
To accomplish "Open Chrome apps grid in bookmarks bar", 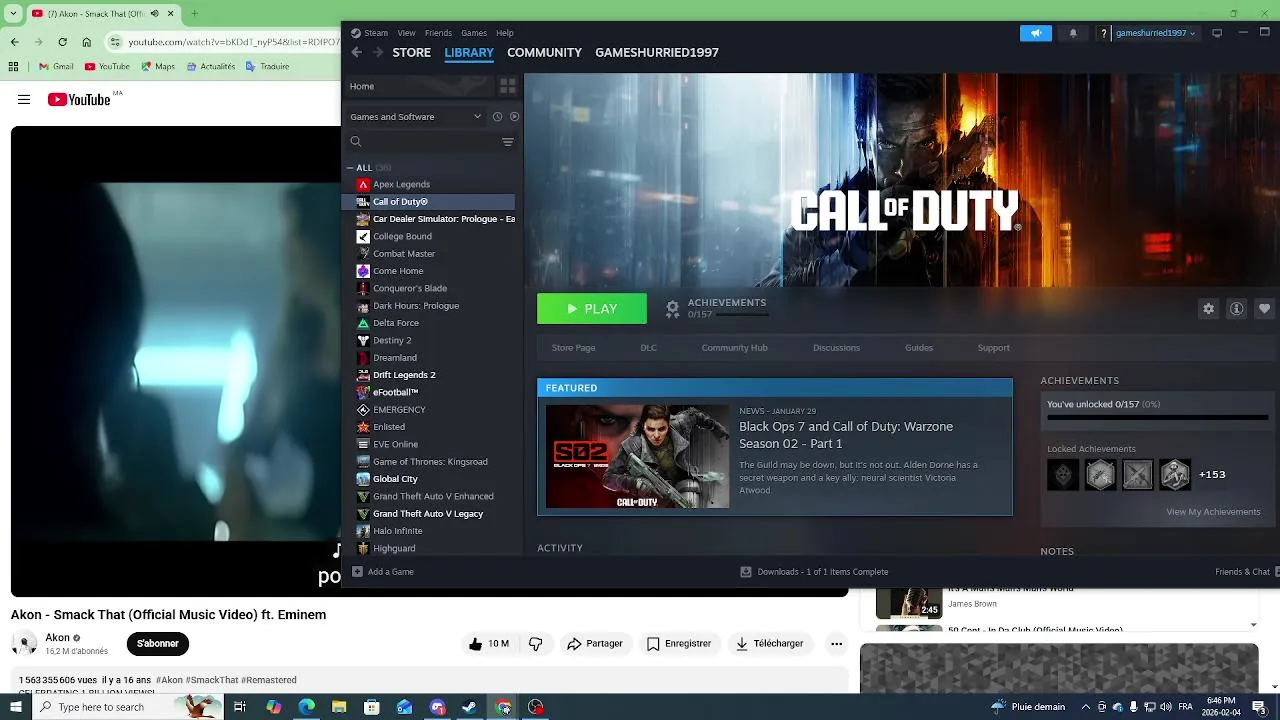I will coord(13,67).
